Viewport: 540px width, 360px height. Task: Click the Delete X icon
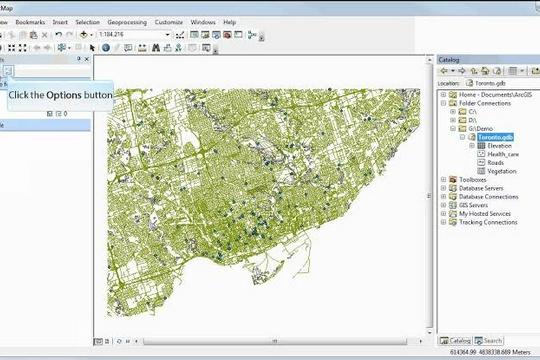pyautogui.click(x=44, y=35)
